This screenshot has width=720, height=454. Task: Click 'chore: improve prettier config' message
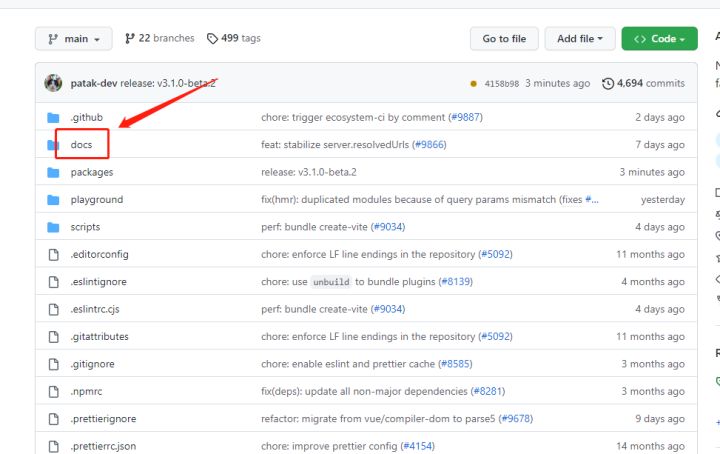[x=329, y=446]
